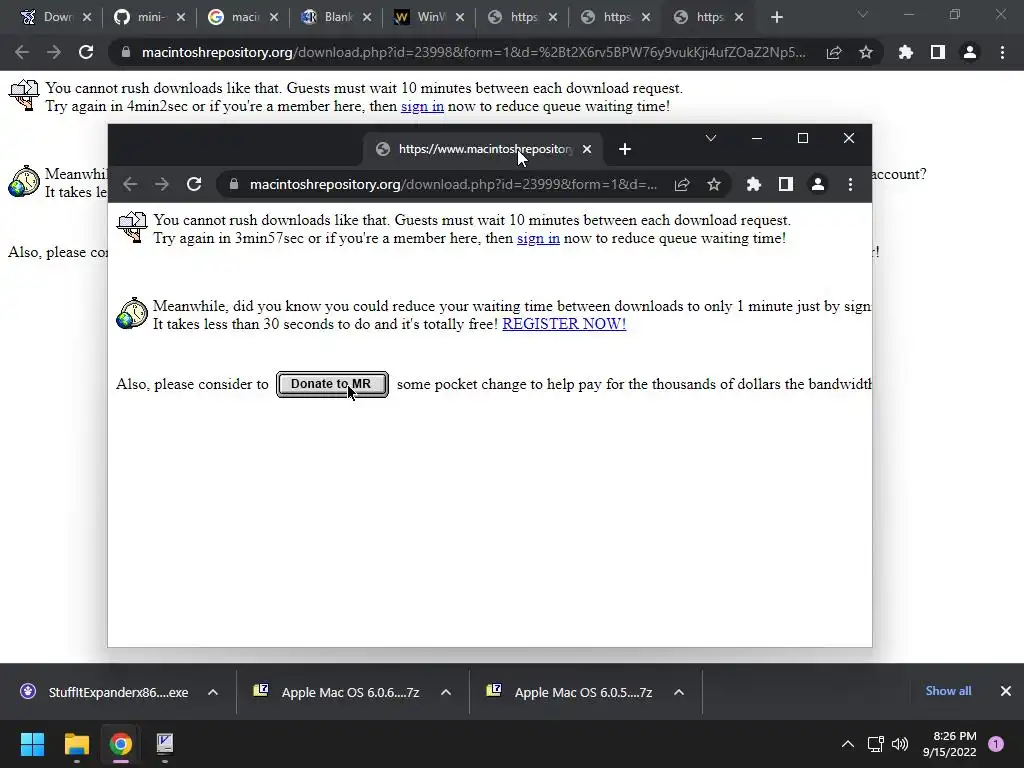
Task: Open profile avatar in background window
Action: pos(970,52)
